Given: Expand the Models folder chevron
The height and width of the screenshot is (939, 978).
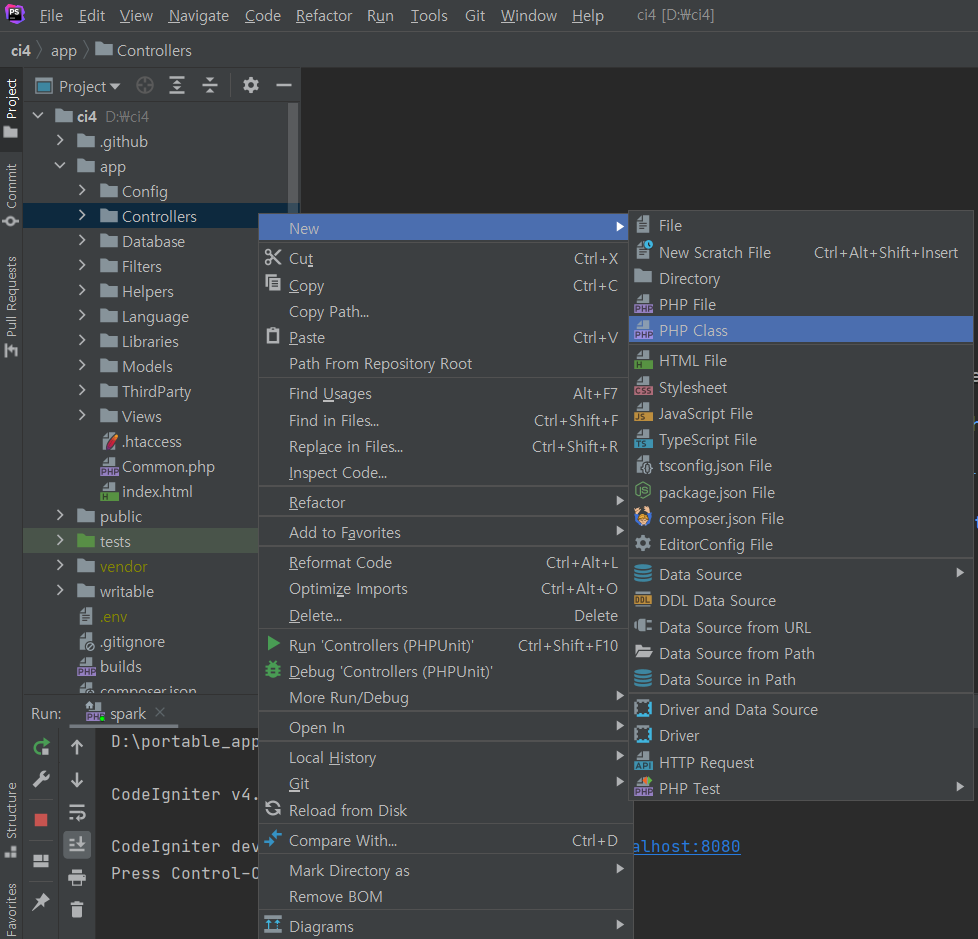Looking at the screenshot, I should tap(82, 366).
